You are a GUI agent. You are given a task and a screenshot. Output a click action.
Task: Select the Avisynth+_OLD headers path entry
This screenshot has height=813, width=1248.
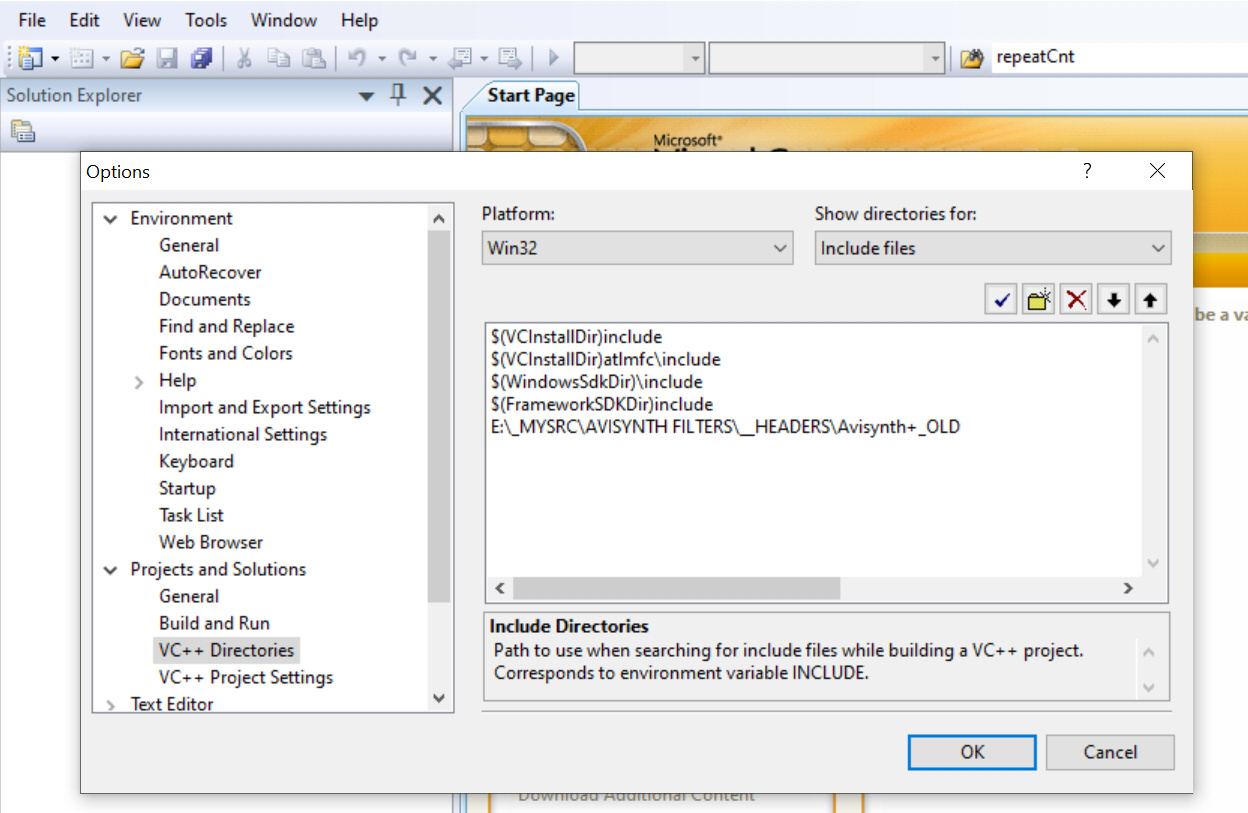click(725, 427)
